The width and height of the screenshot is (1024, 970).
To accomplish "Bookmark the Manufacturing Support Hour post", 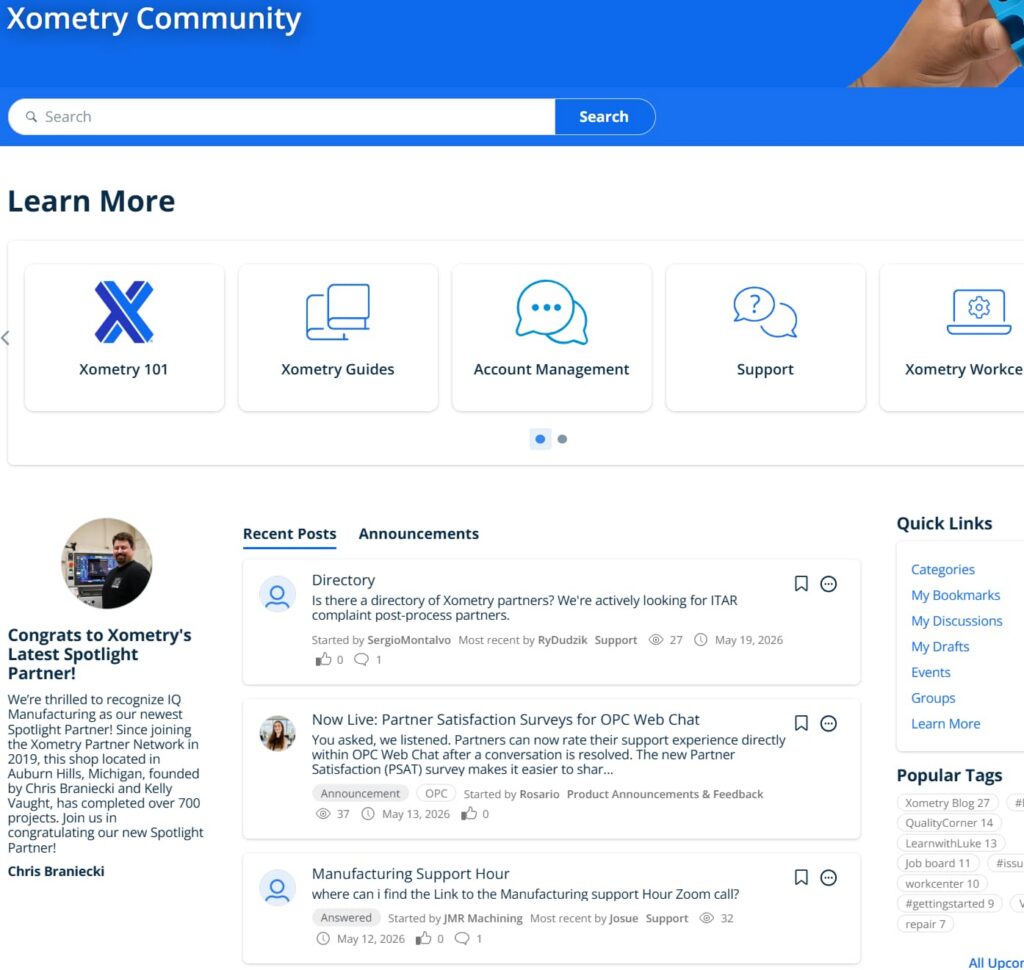I will click(801, 877).
